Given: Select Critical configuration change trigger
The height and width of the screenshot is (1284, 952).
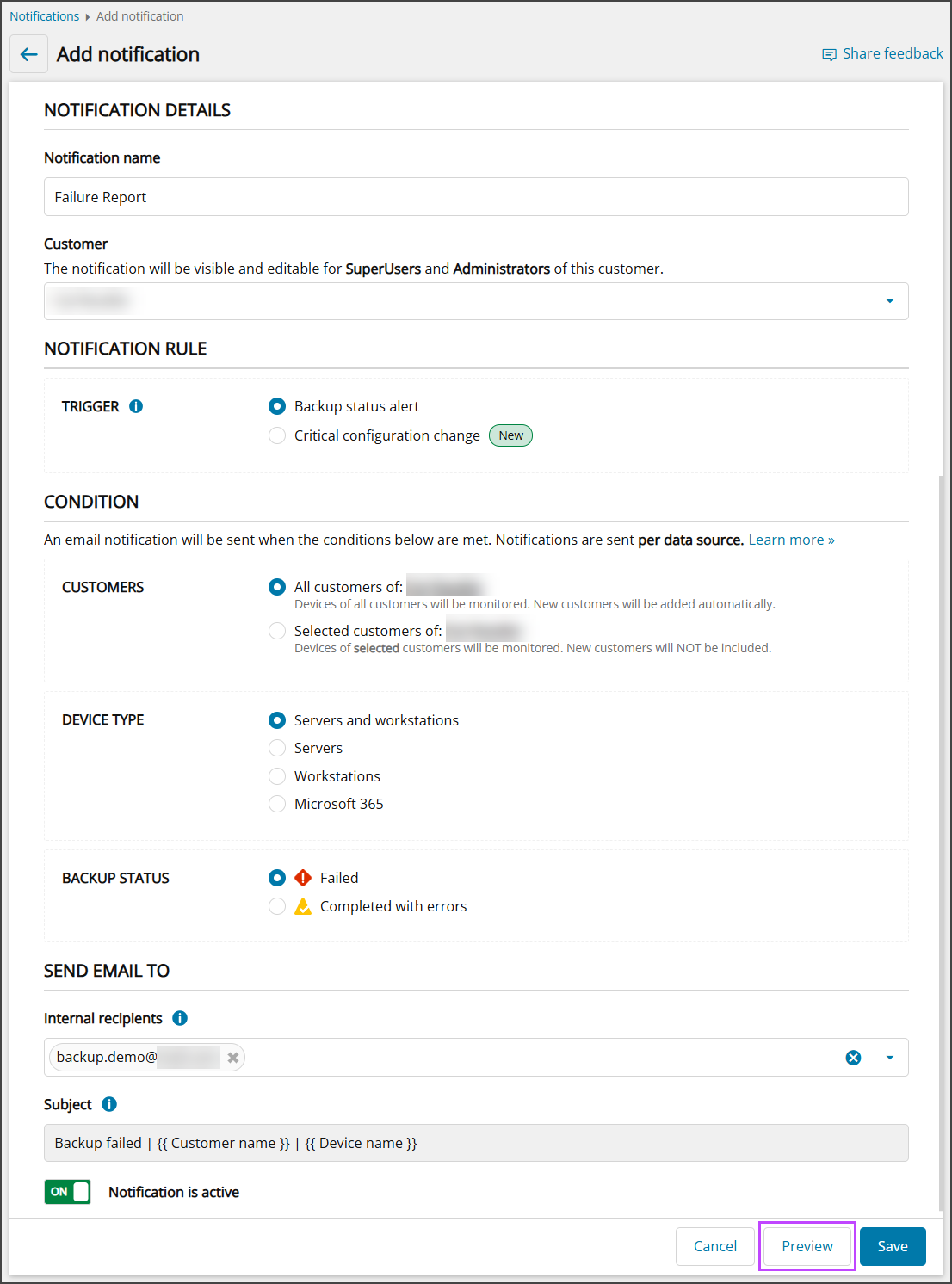Looking at the screenshot, I should pos(277,435).
